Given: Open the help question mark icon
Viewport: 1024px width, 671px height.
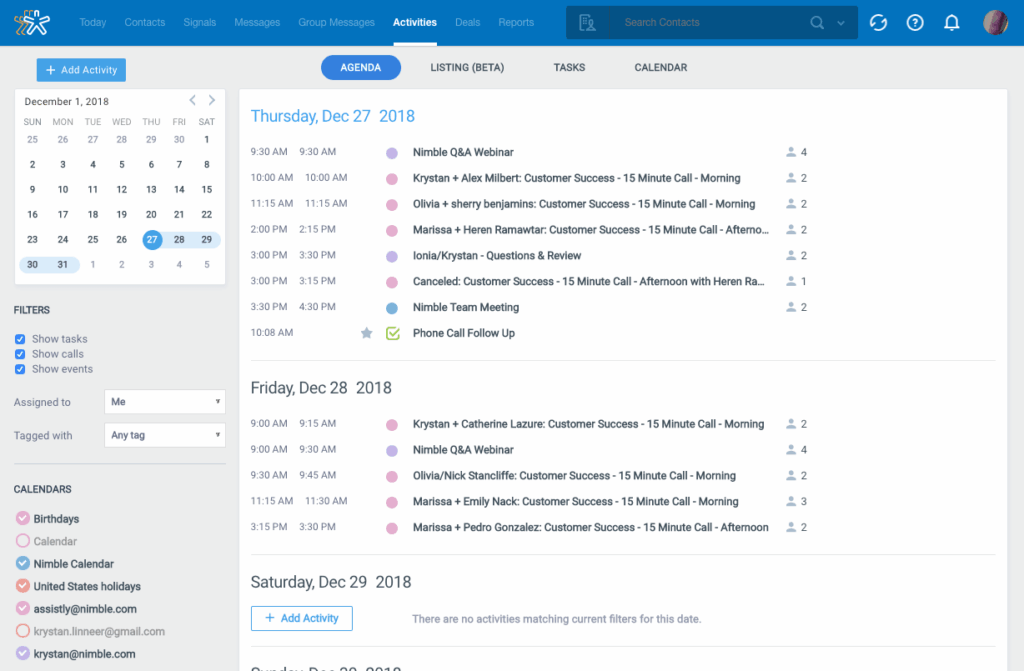Looking at the screenshot, I should [914, 22].
